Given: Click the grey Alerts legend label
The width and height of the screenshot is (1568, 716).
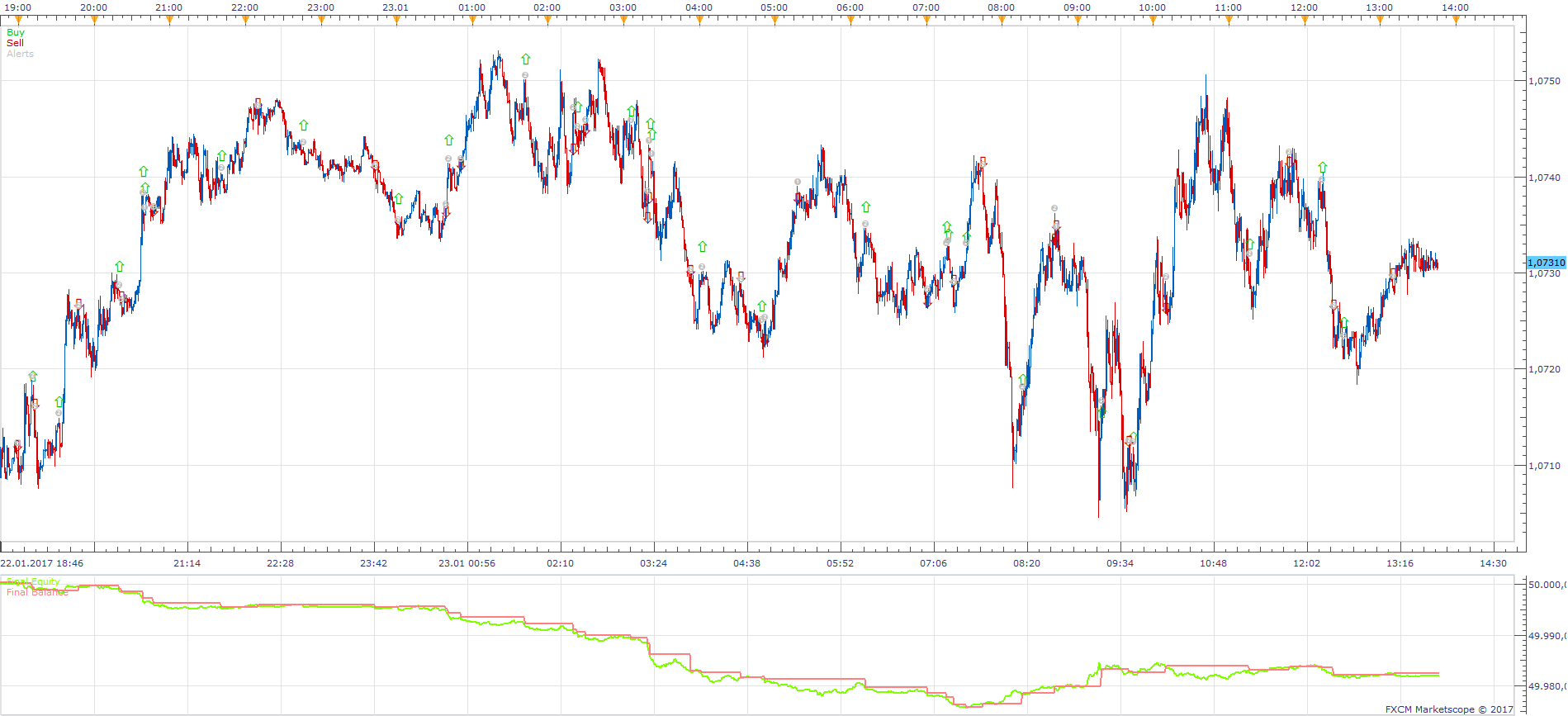Looking at the screenshot, I should point(20,54).
